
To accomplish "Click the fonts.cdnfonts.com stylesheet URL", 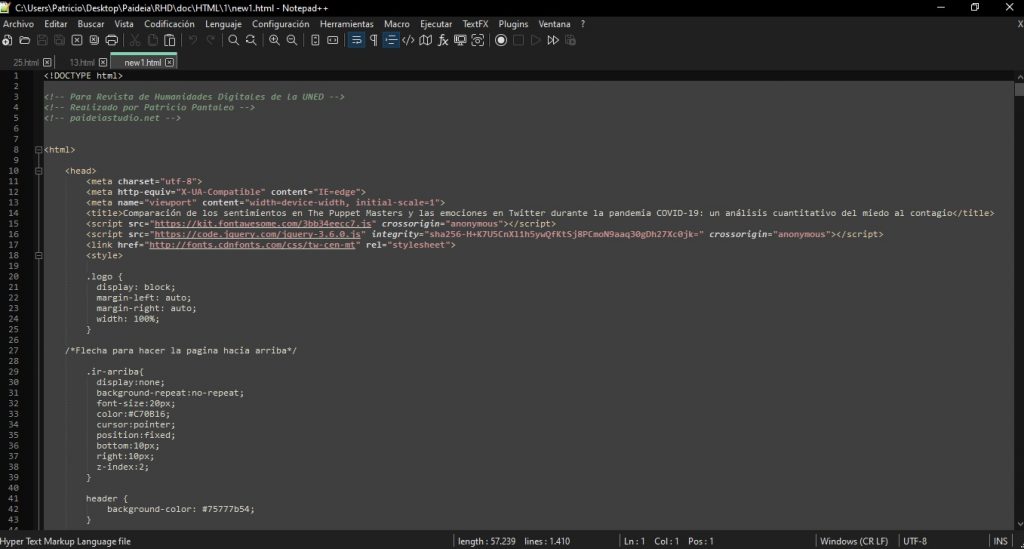I will 252,245.
